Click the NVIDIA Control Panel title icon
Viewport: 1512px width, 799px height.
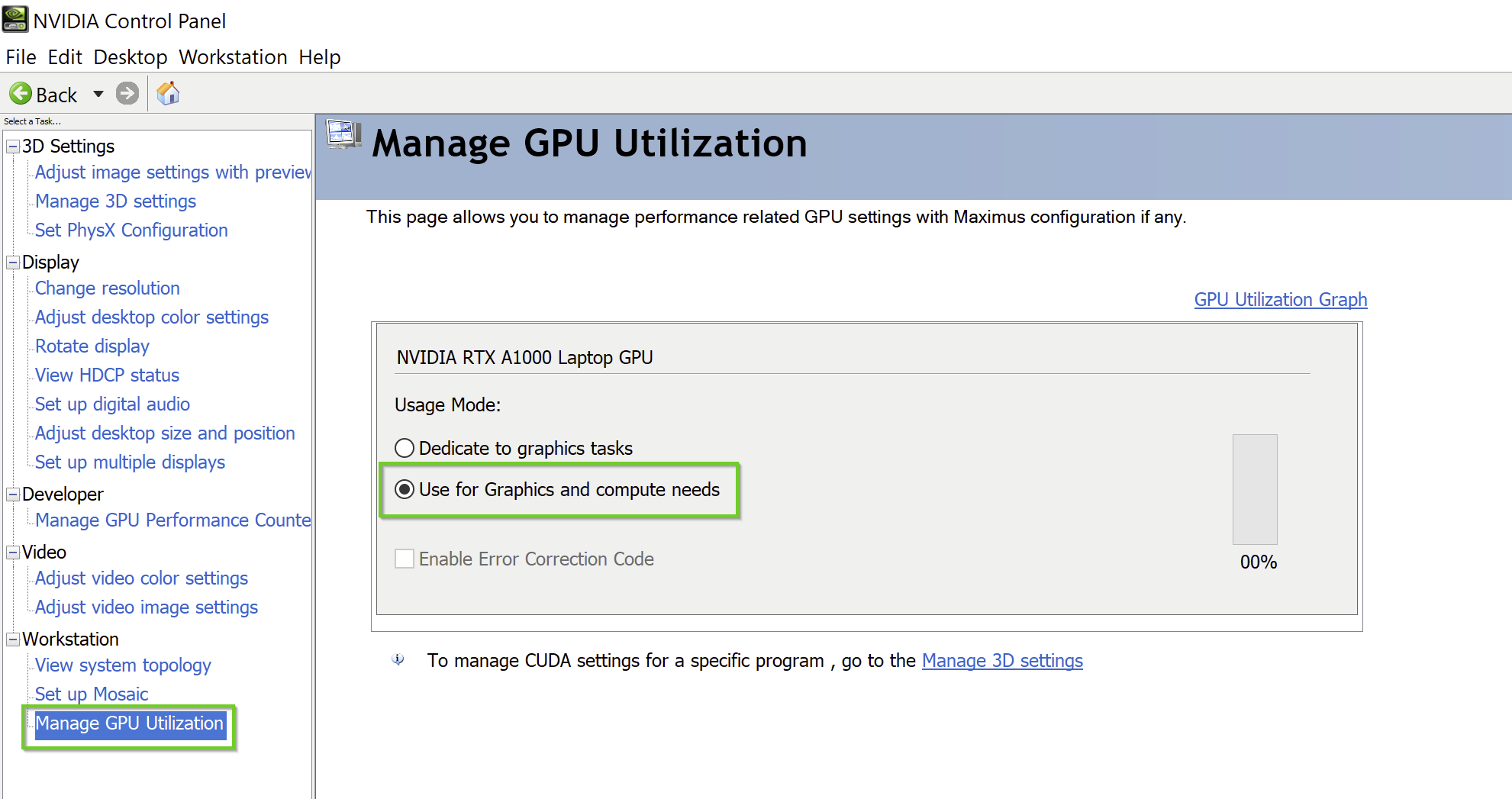point(15,20)
